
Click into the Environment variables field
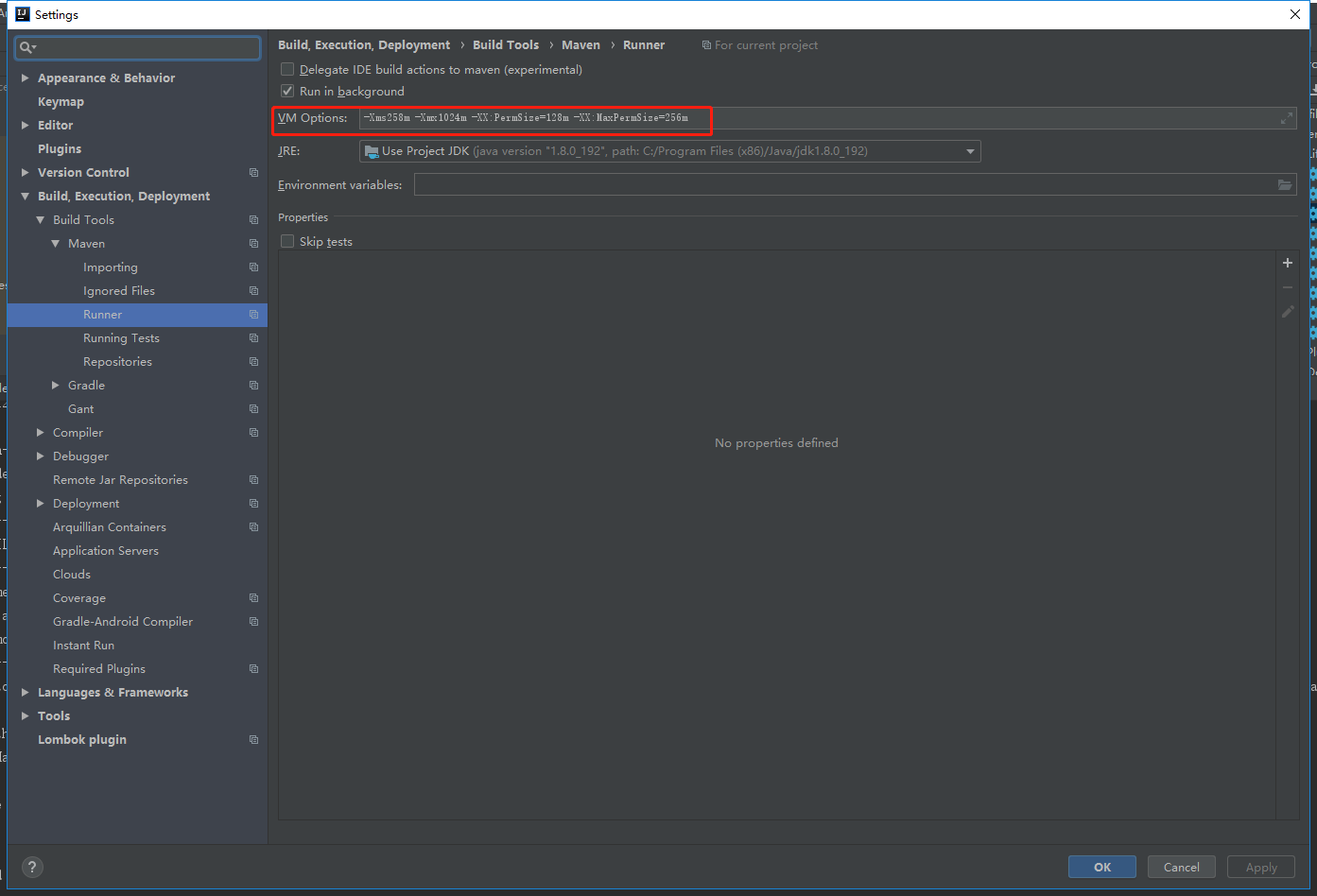pyautogui.click(x=856, y=185)
